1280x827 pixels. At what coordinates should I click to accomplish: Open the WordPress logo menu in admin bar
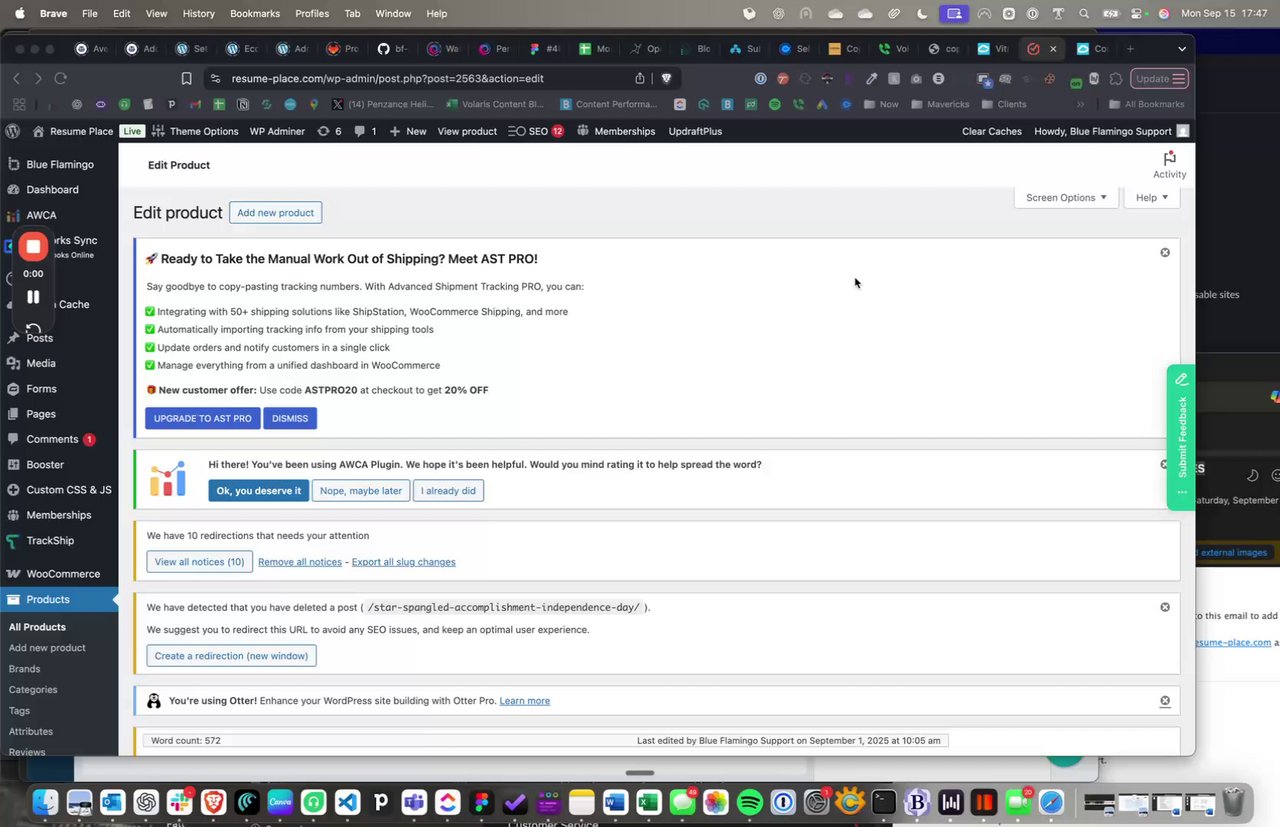coord(12,131)
